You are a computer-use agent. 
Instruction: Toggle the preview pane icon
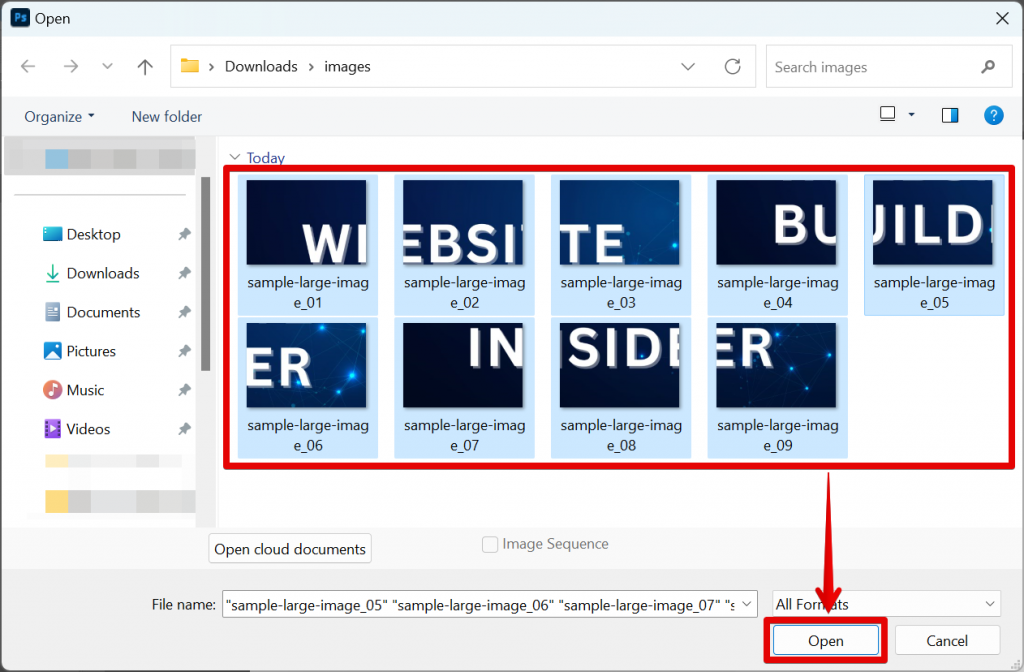point(948,115)
